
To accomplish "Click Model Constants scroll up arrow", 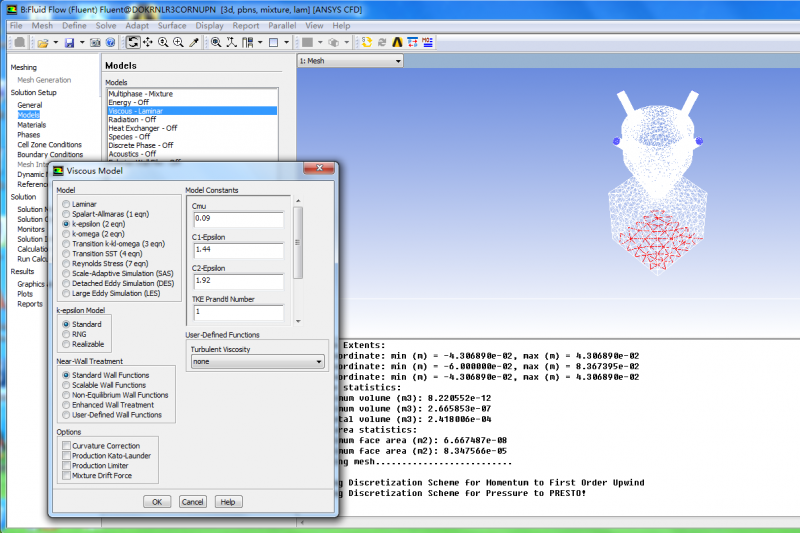I will (298, 201).
